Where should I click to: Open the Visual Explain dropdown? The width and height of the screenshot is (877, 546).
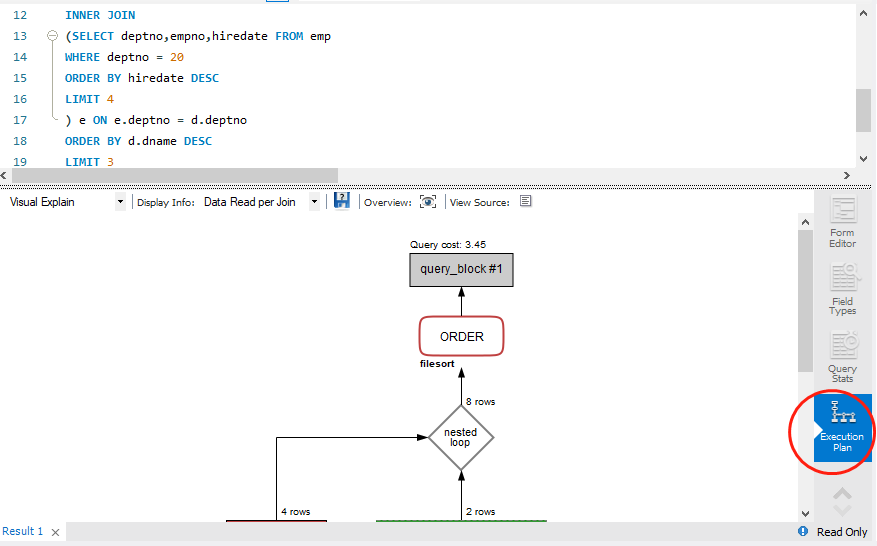click(x=120, y=202)
